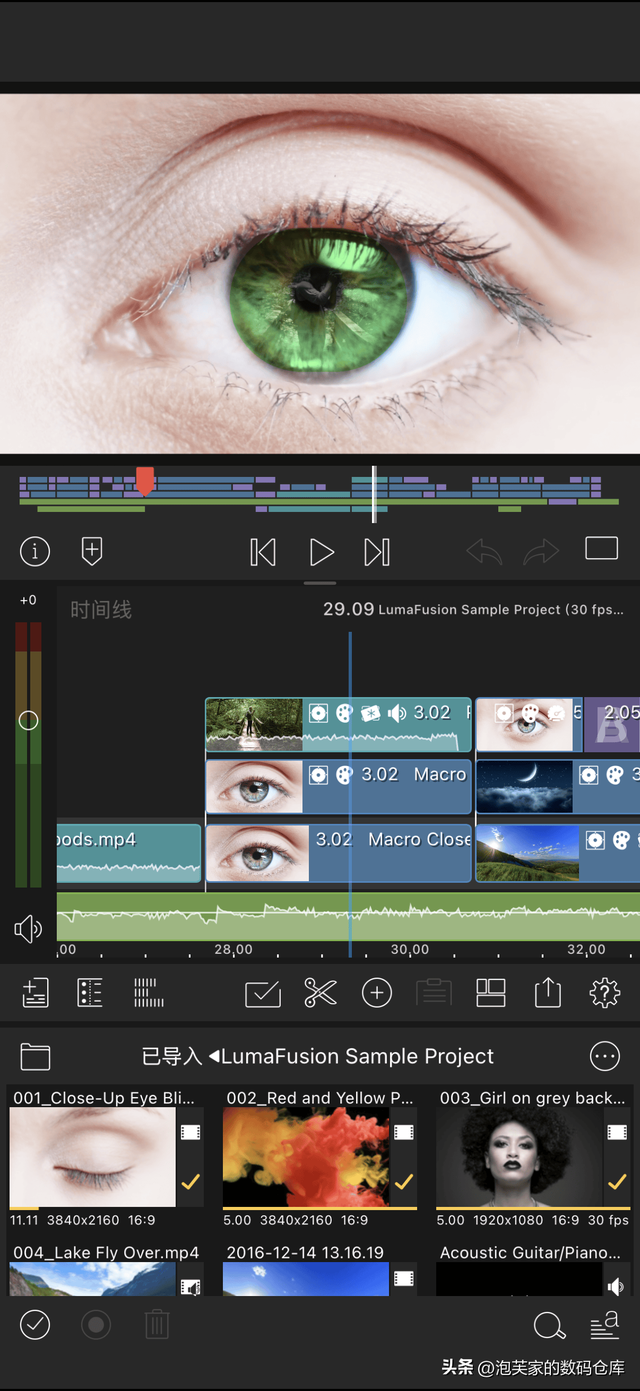This screenshot has height=1391, width=640.
Task: Go back from LumaFusion Sample Project
Action: [x=214, y=1056]
